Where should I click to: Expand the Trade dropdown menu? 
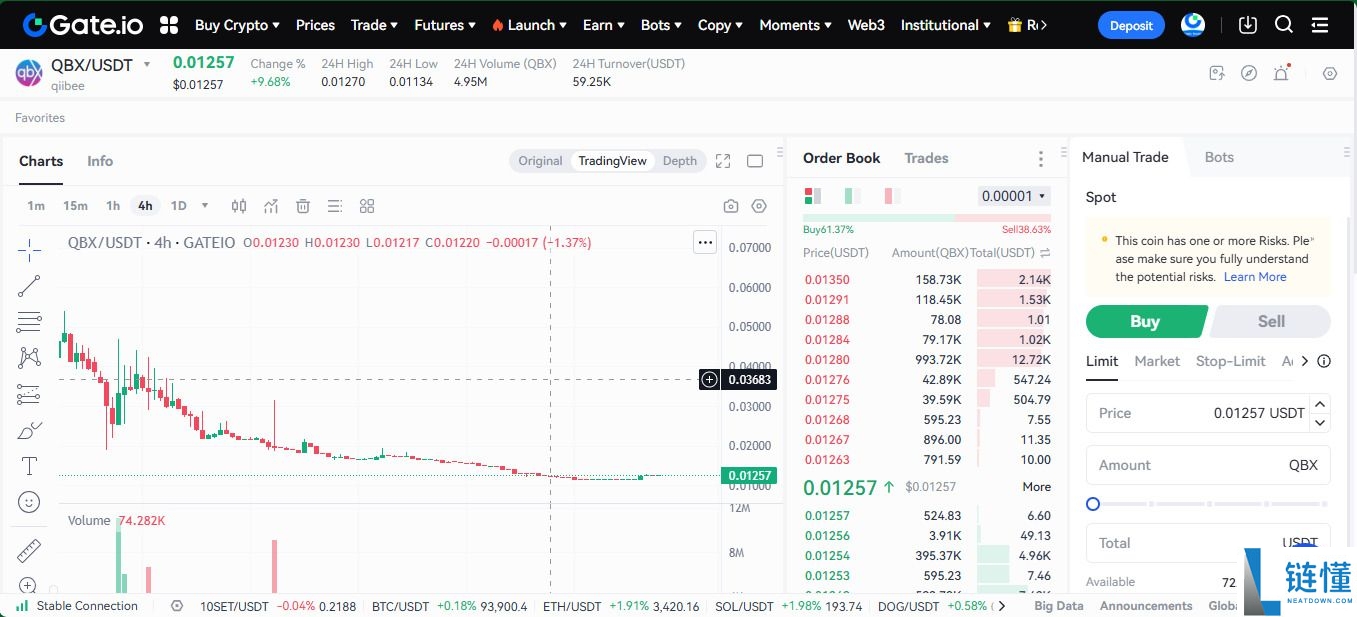point(375,25)
